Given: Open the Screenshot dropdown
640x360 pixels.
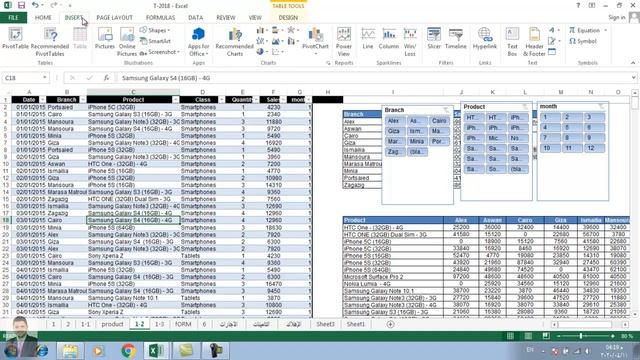Looking at the screenshot, I should (x=160, y=52).
